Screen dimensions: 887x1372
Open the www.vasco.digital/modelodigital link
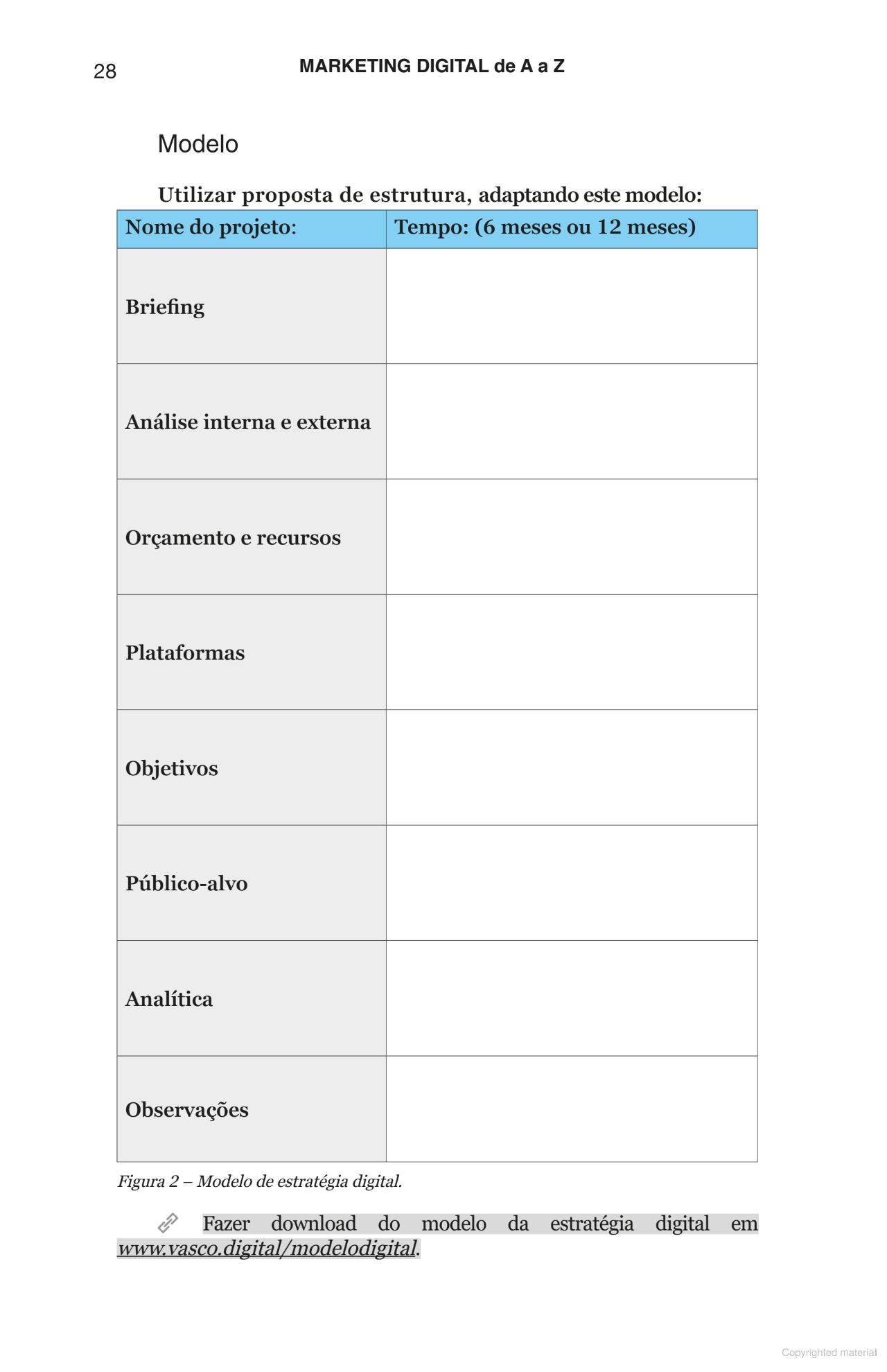(x=267, y=1249)
